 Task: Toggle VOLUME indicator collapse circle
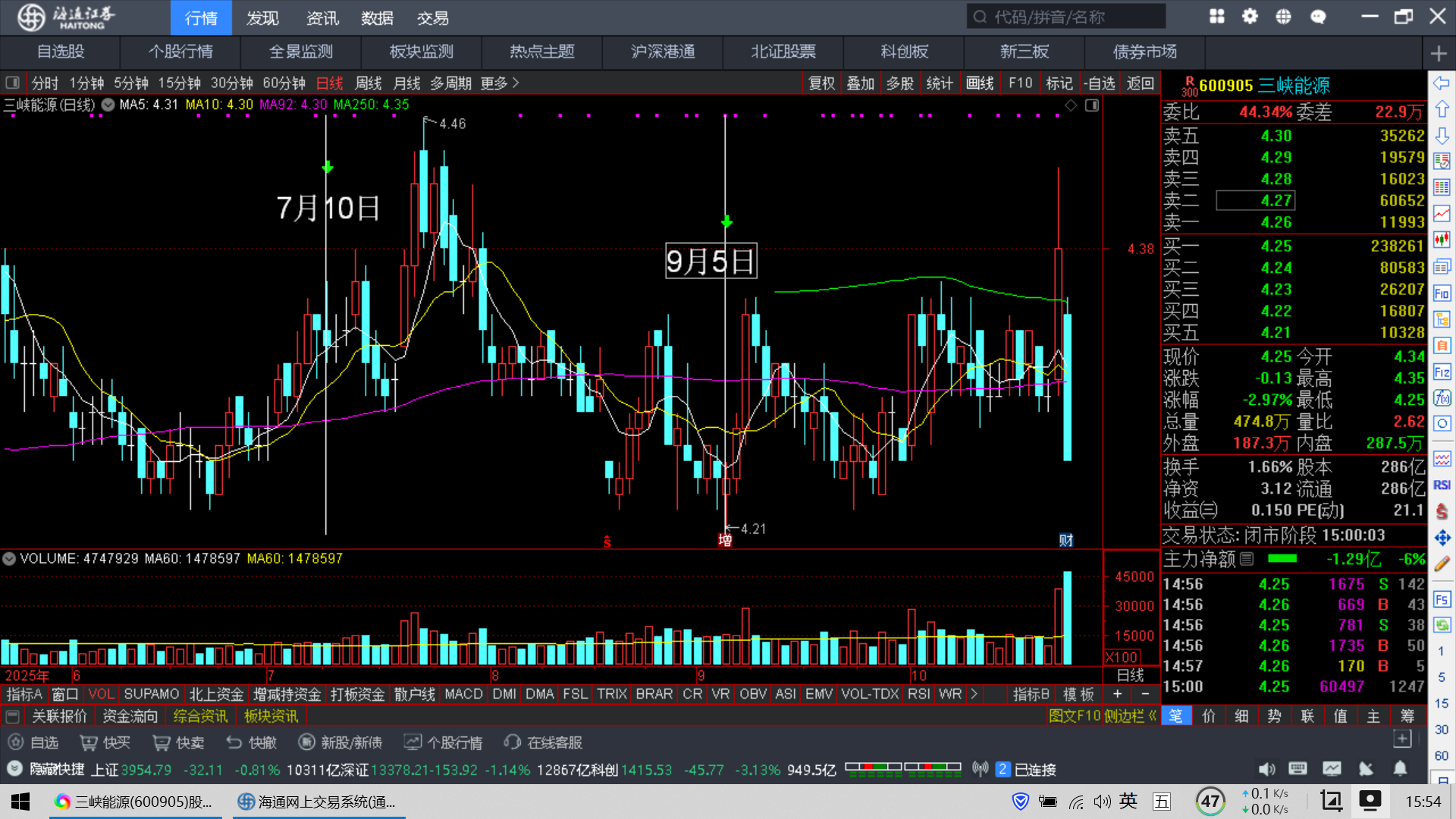pos(9,559)
